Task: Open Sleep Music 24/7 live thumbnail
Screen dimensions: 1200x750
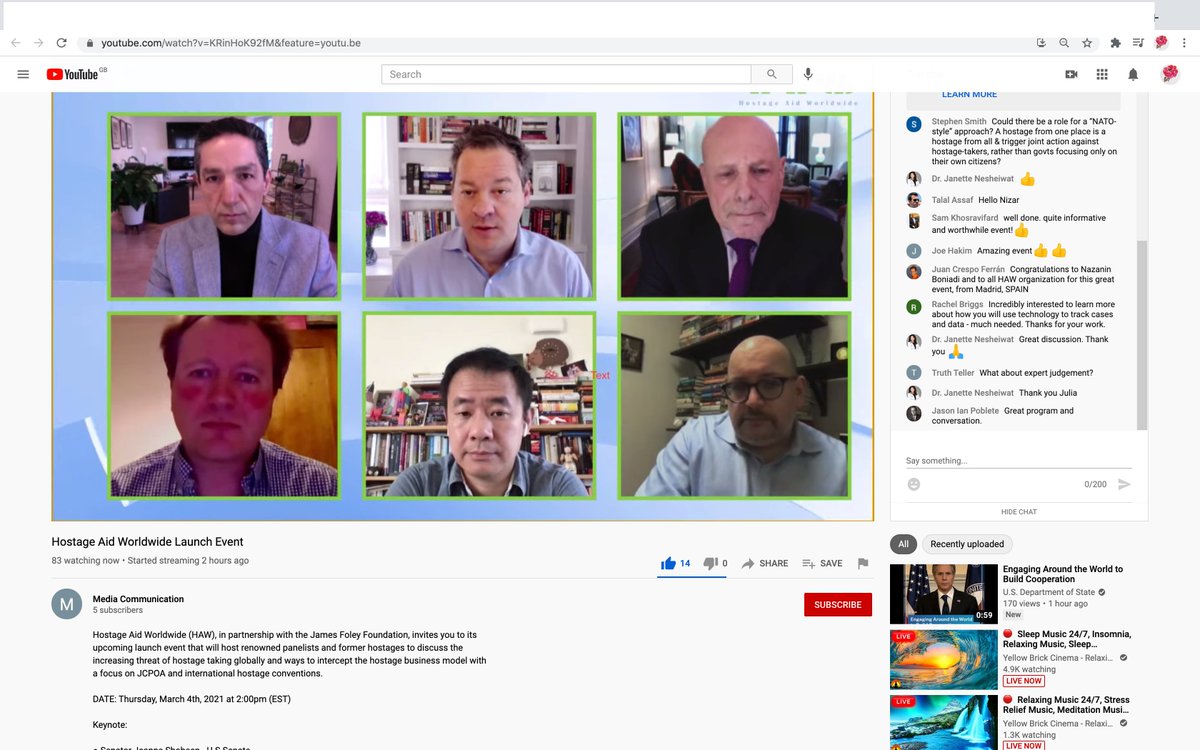Action: click(943, 659)
